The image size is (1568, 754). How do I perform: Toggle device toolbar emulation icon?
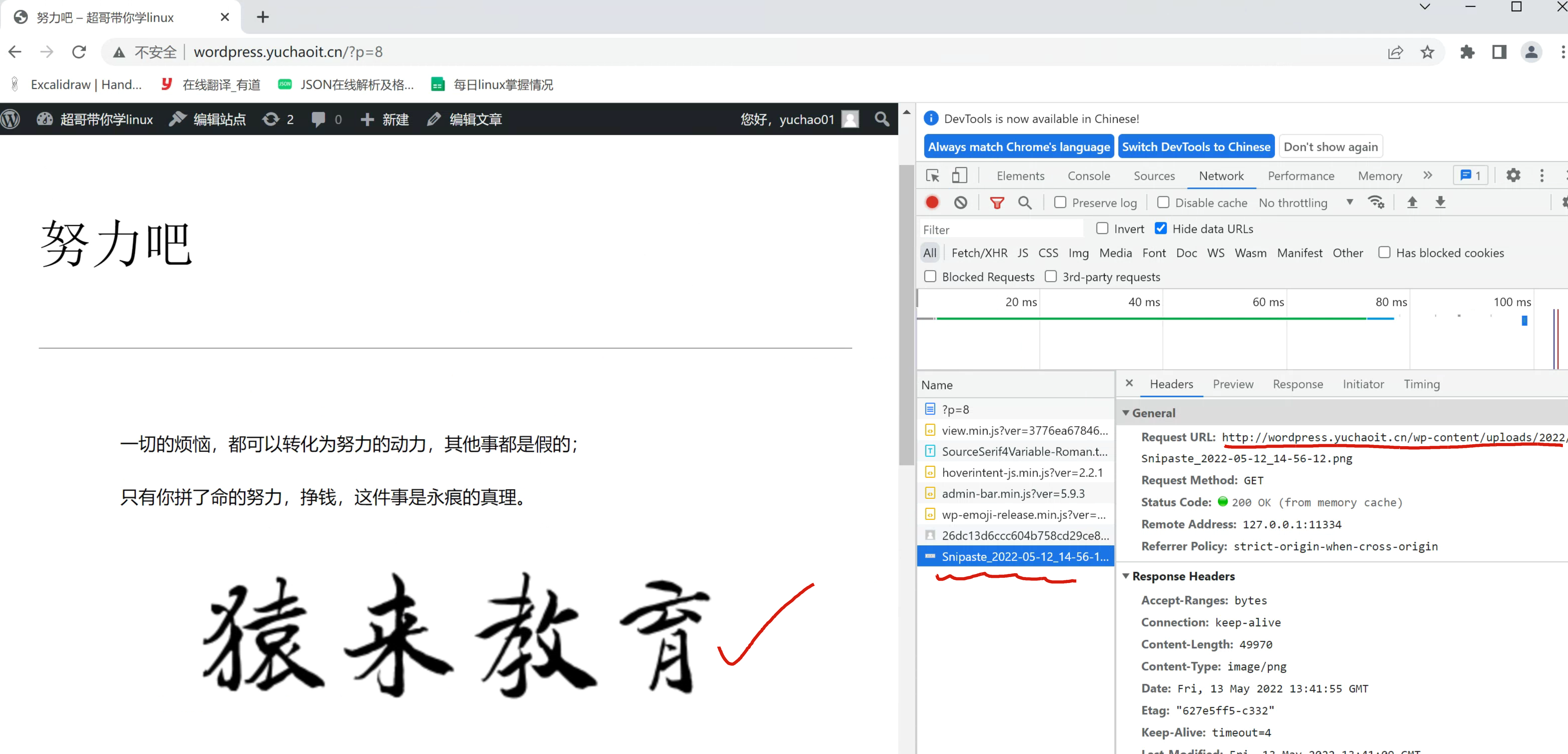pyautogui.click(x=959, y=175)
